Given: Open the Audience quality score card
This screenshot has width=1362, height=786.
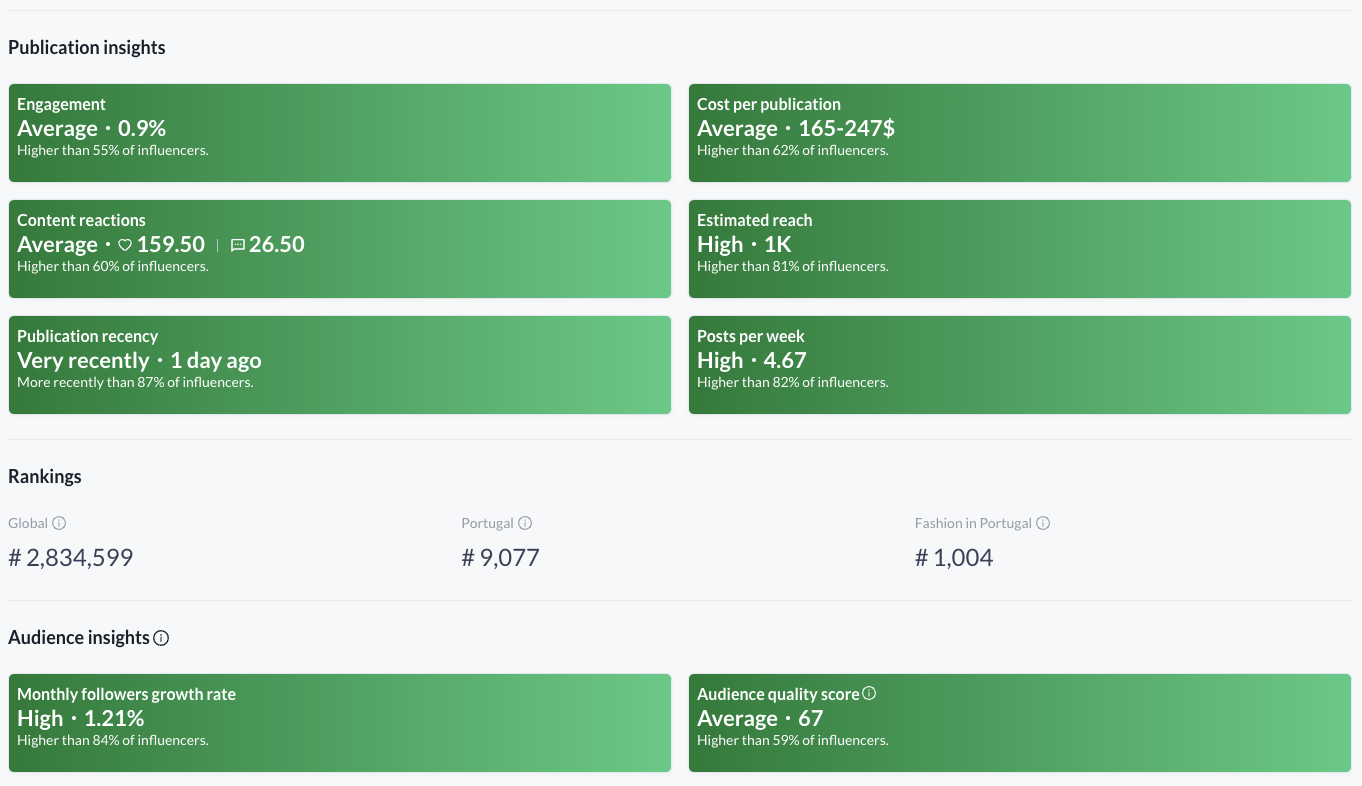Looking at the screenshot, I should point(1020,723).
